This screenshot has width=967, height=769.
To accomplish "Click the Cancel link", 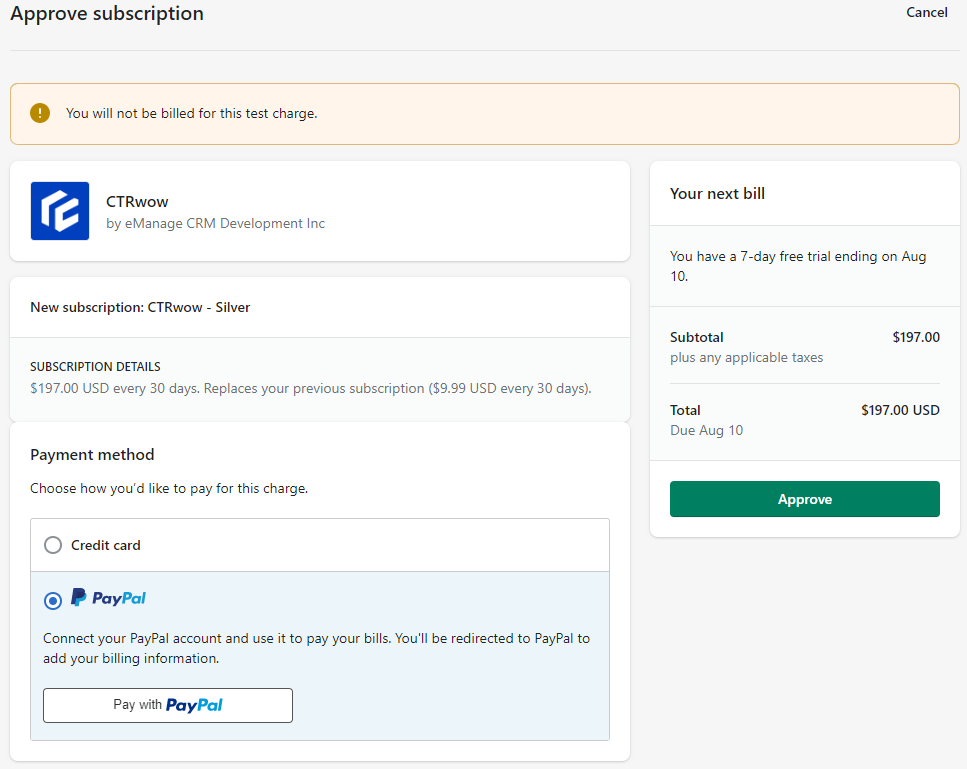I will tap(926, 12).
